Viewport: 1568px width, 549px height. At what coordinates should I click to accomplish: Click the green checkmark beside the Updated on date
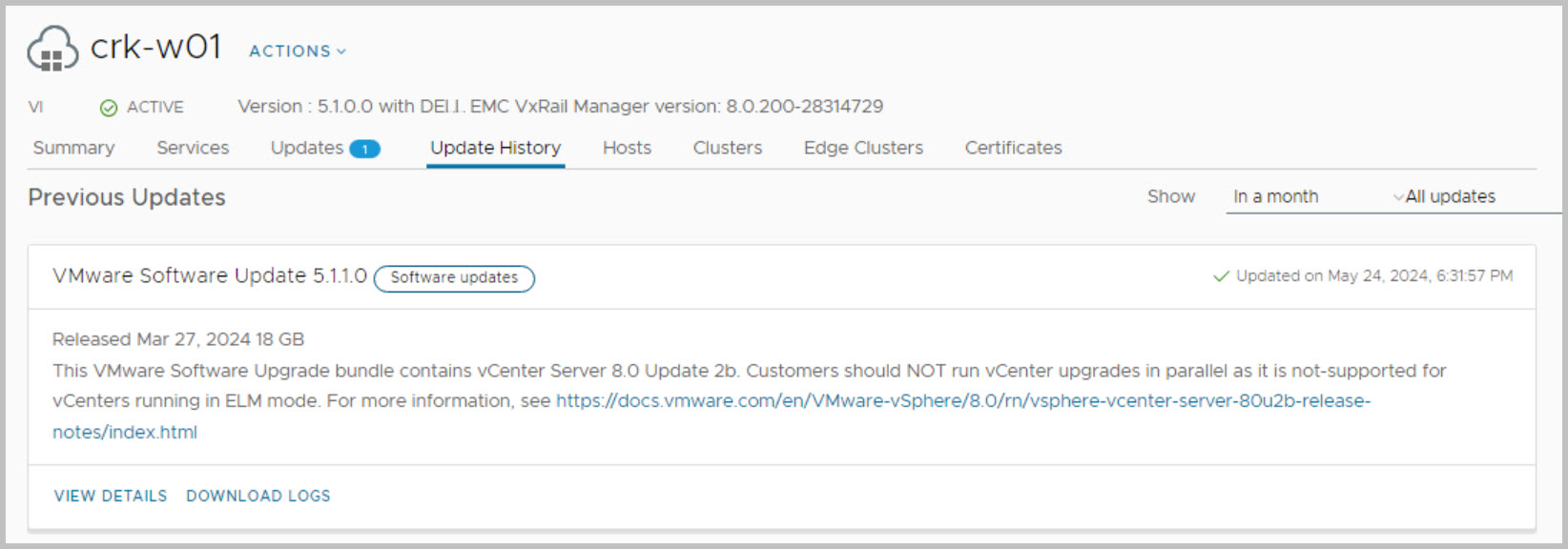(1220, 276)
